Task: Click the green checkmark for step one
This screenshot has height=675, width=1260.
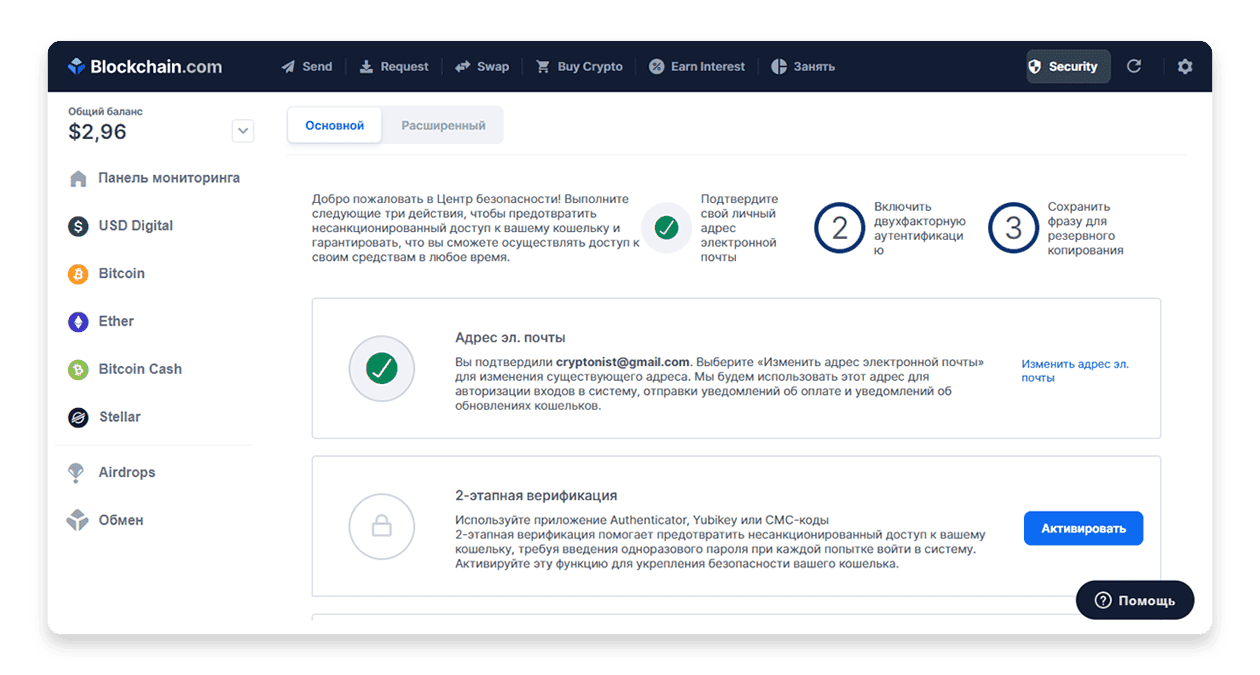Action: click(x=666, y=228)
